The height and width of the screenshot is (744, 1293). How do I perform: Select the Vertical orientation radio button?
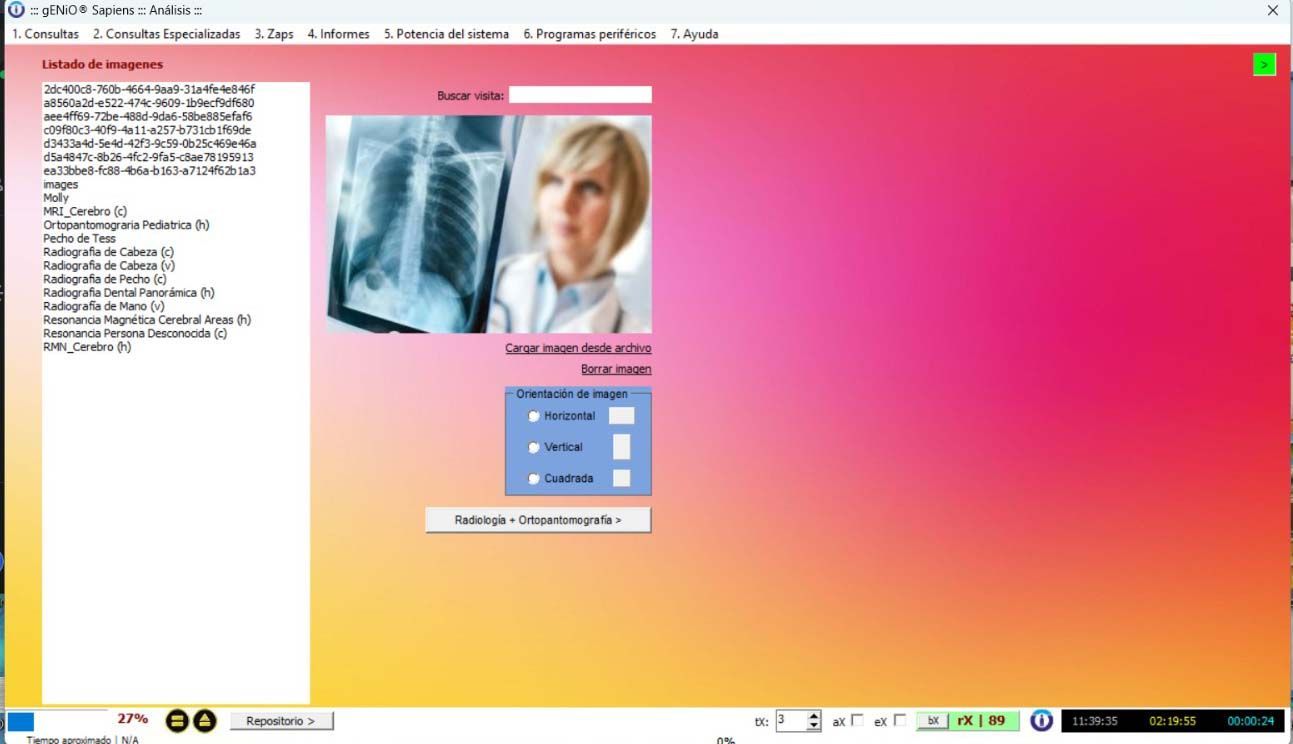click(x=534, y=447)
